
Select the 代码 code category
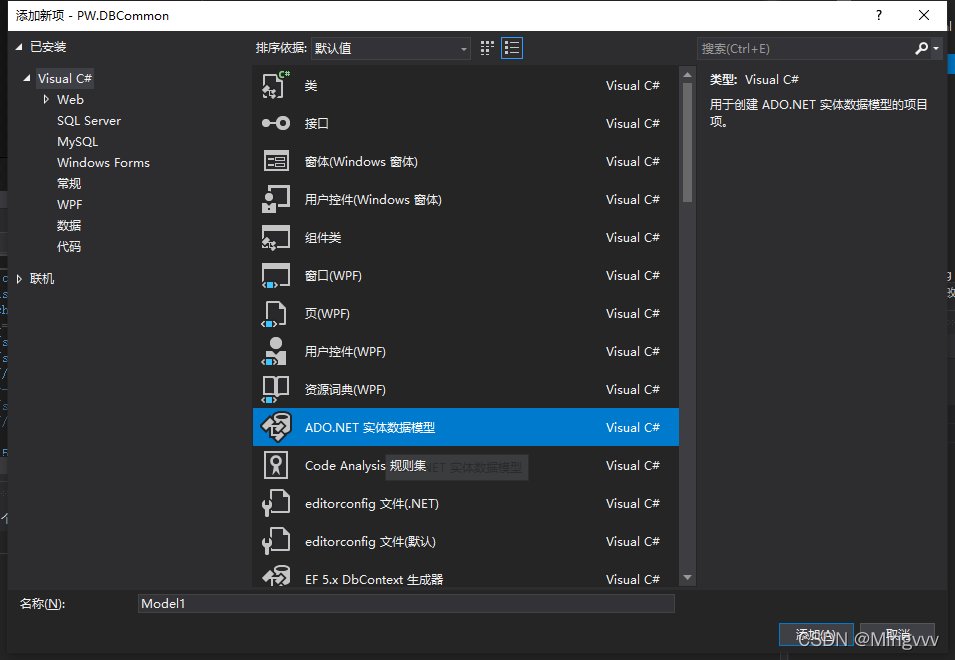[69, 247]
